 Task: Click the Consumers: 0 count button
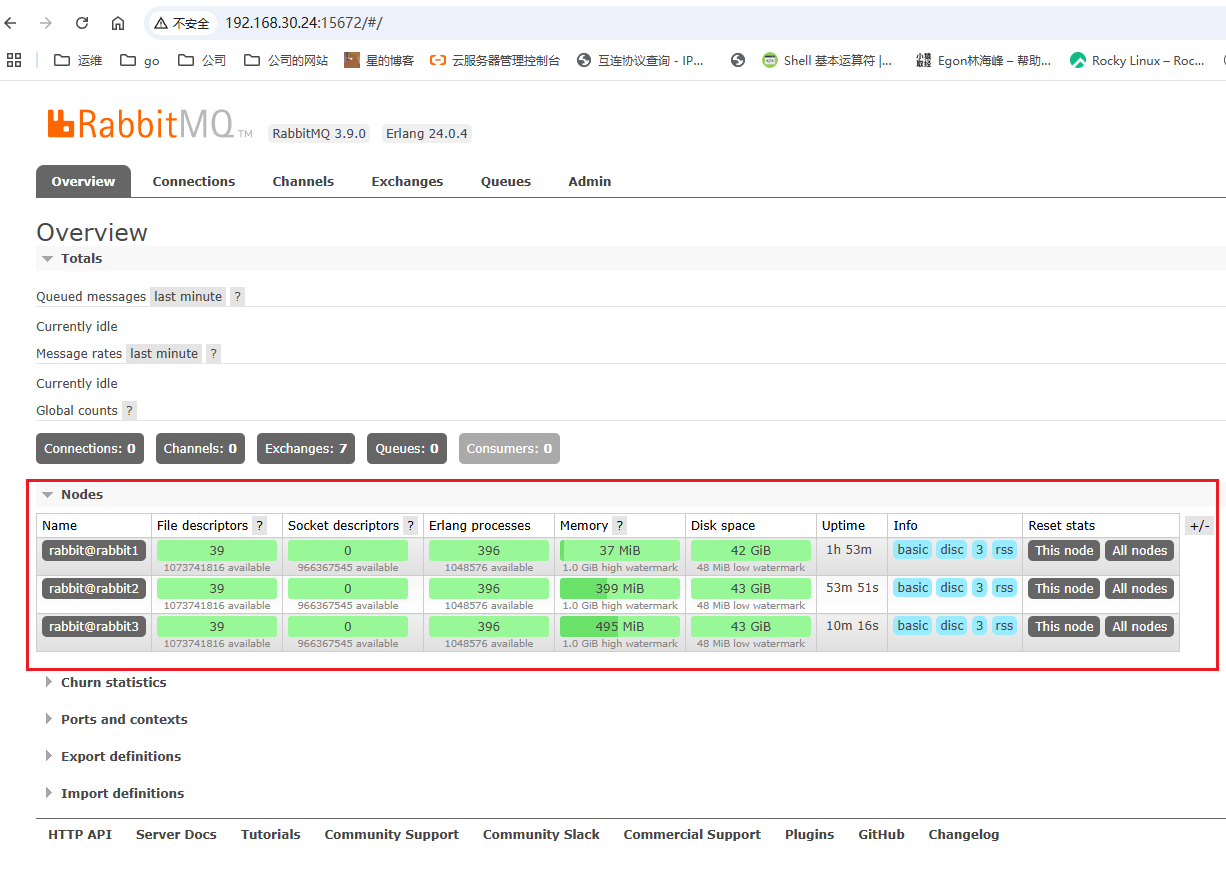(x=509, y=449)
